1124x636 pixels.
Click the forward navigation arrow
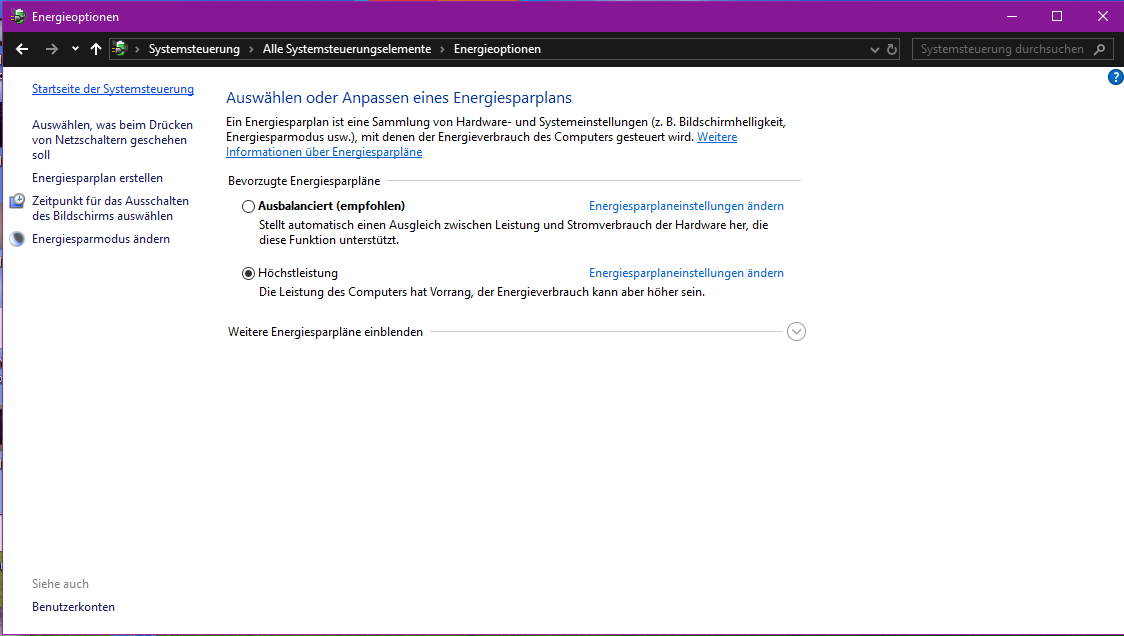click(52, 49)
